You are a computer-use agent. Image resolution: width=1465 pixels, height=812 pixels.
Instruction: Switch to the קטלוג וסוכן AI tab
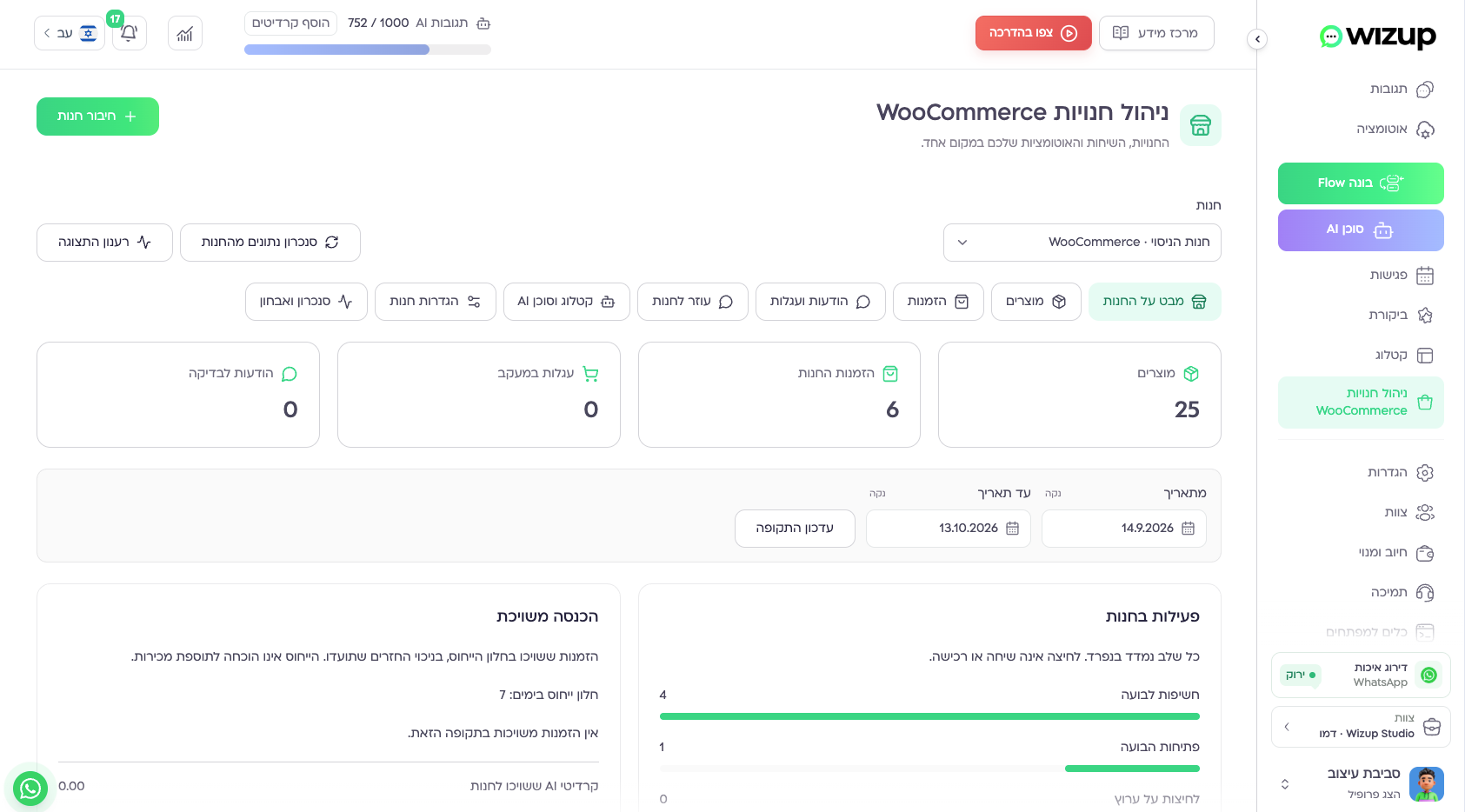567,302
